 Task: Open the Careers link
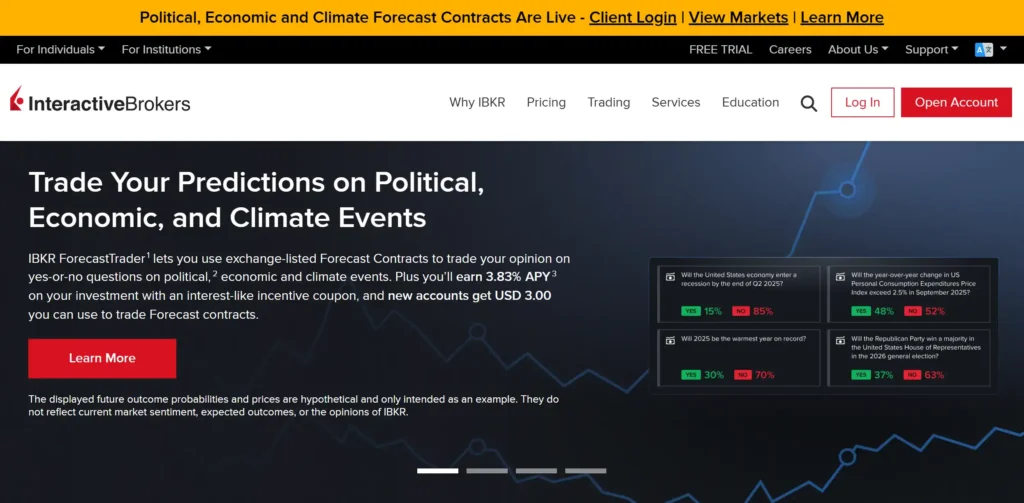click(x=790, y=50)
